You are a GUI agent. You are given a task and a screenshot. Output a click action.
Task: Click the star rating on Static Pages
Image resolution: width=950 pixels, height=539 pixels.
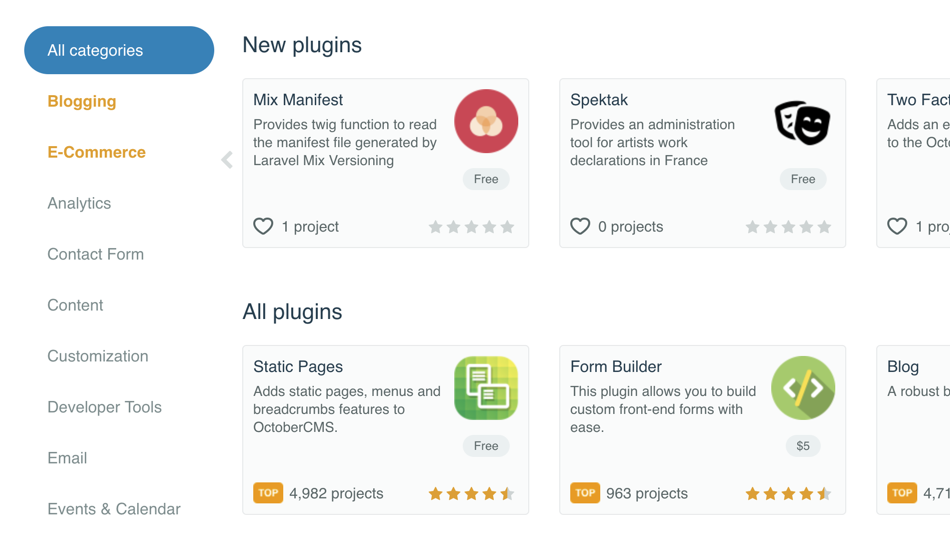tap(471, 494)
